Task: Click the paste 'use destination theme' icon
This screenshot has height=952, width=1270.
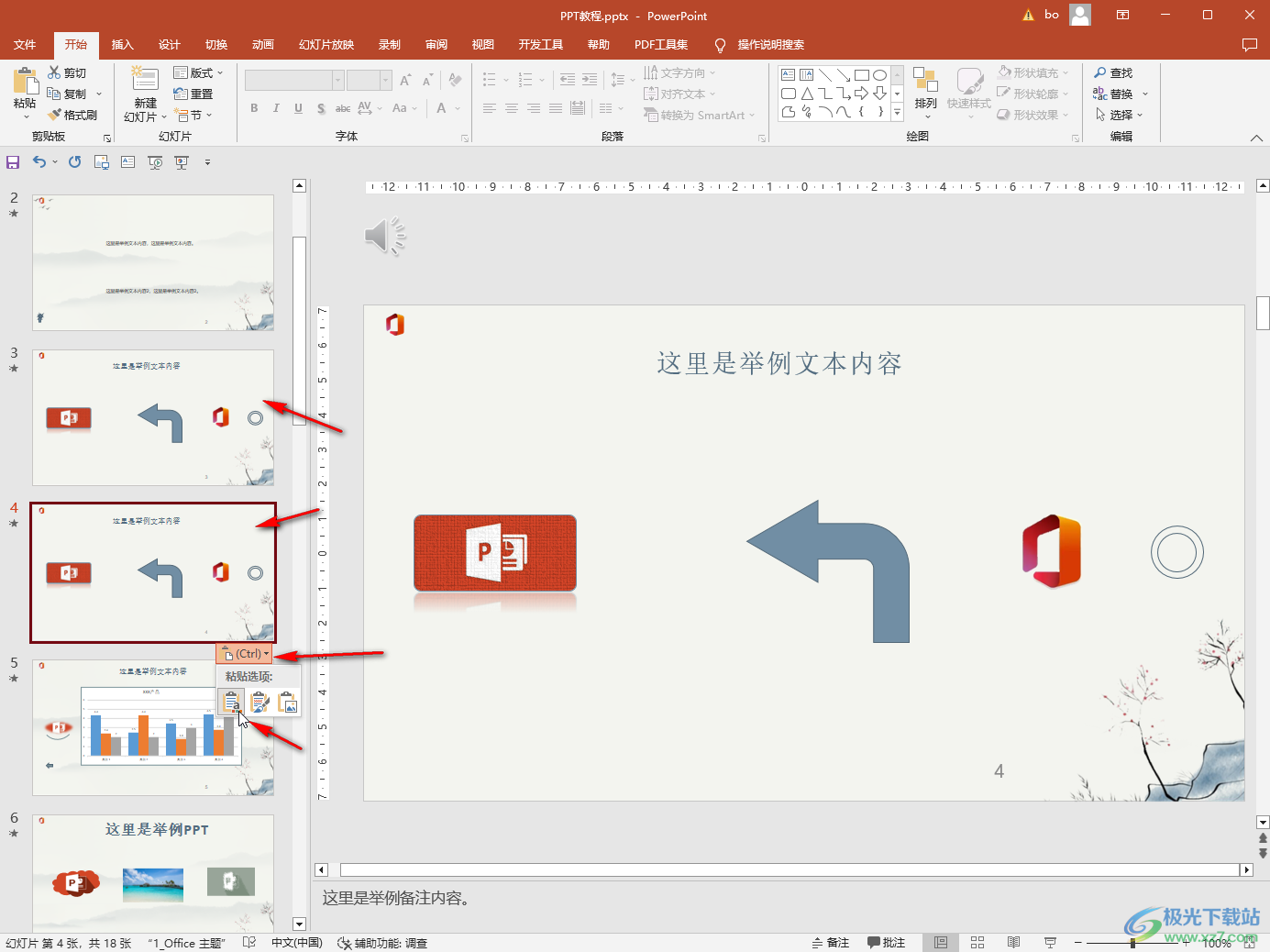Action: click(x=231, y=703)
